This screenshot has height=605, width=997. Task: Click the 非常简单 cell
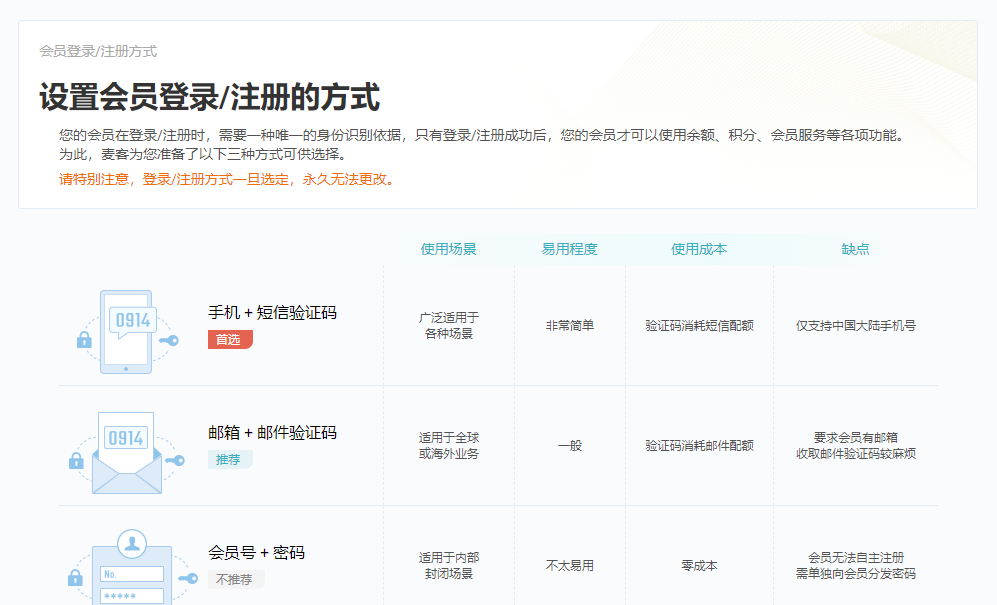[569, 325]
